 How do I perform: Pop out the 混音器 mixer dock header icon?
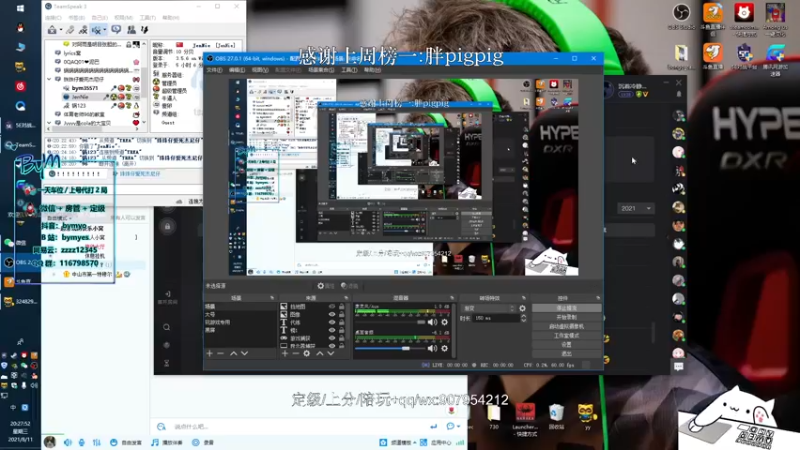coord(452,298)
